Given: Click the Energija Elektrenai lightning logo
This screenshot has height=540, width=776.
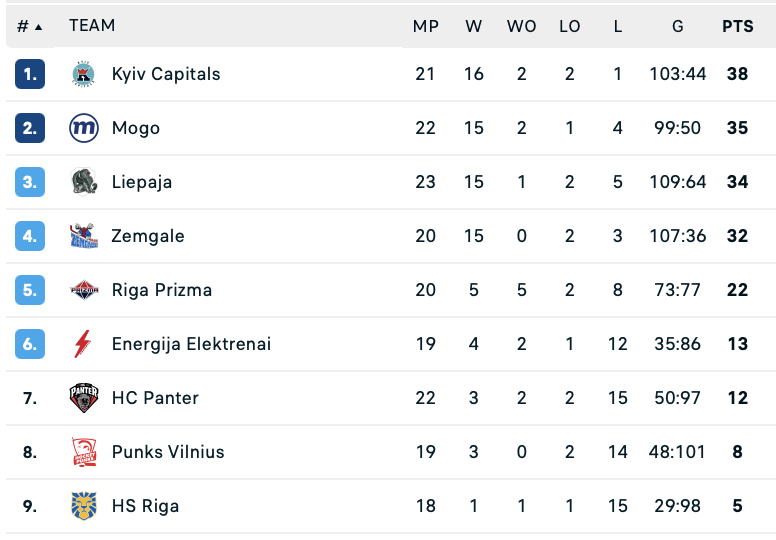Looking at the screenshot, I should click(84, 344).
